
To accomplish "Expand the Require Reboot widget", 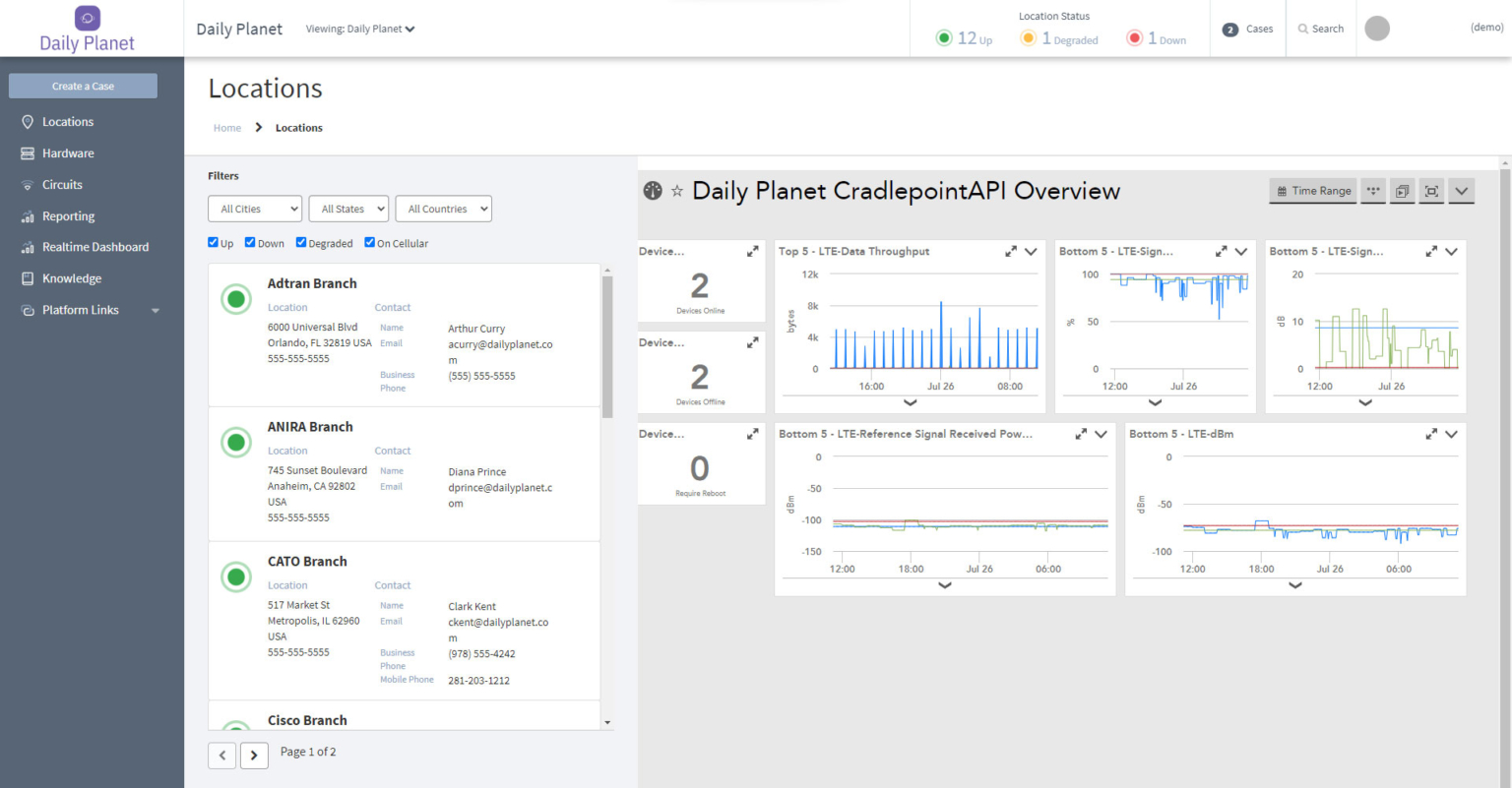I will pos(752,434).
